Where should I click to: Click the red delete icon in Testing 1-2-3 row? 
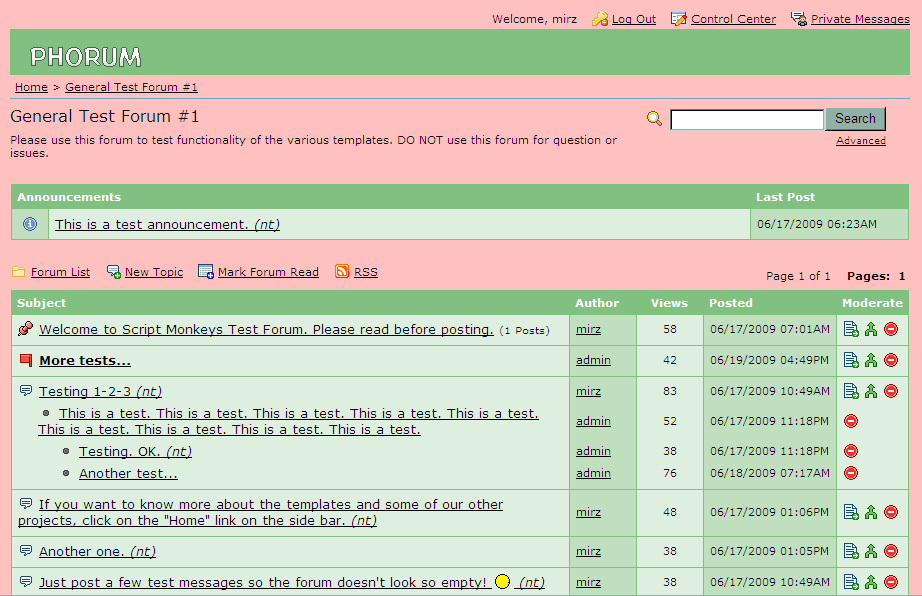pos(891,391)
